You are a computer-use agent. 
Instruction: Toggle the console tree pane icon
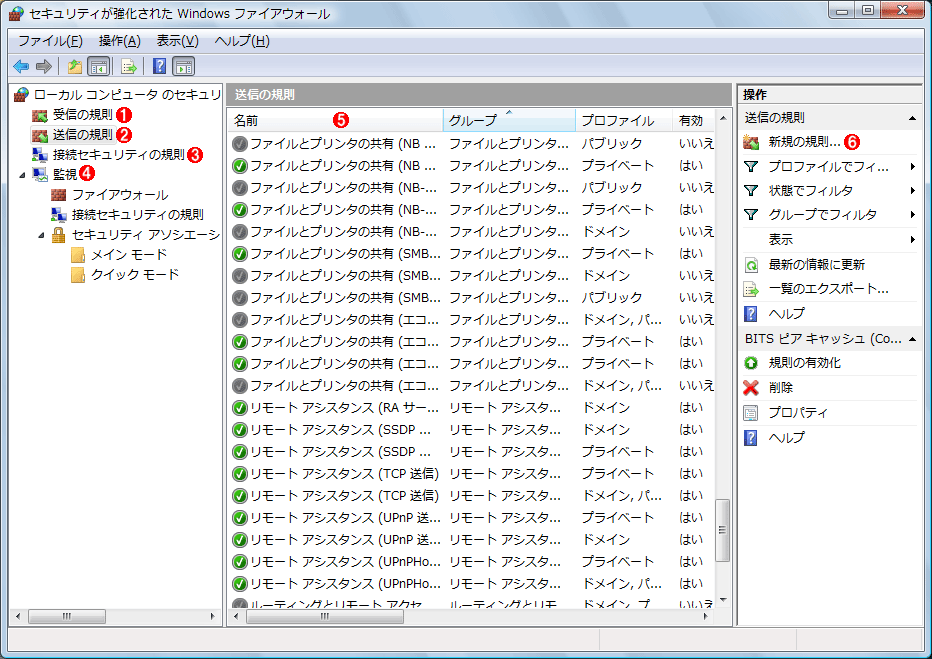point(99,67)
